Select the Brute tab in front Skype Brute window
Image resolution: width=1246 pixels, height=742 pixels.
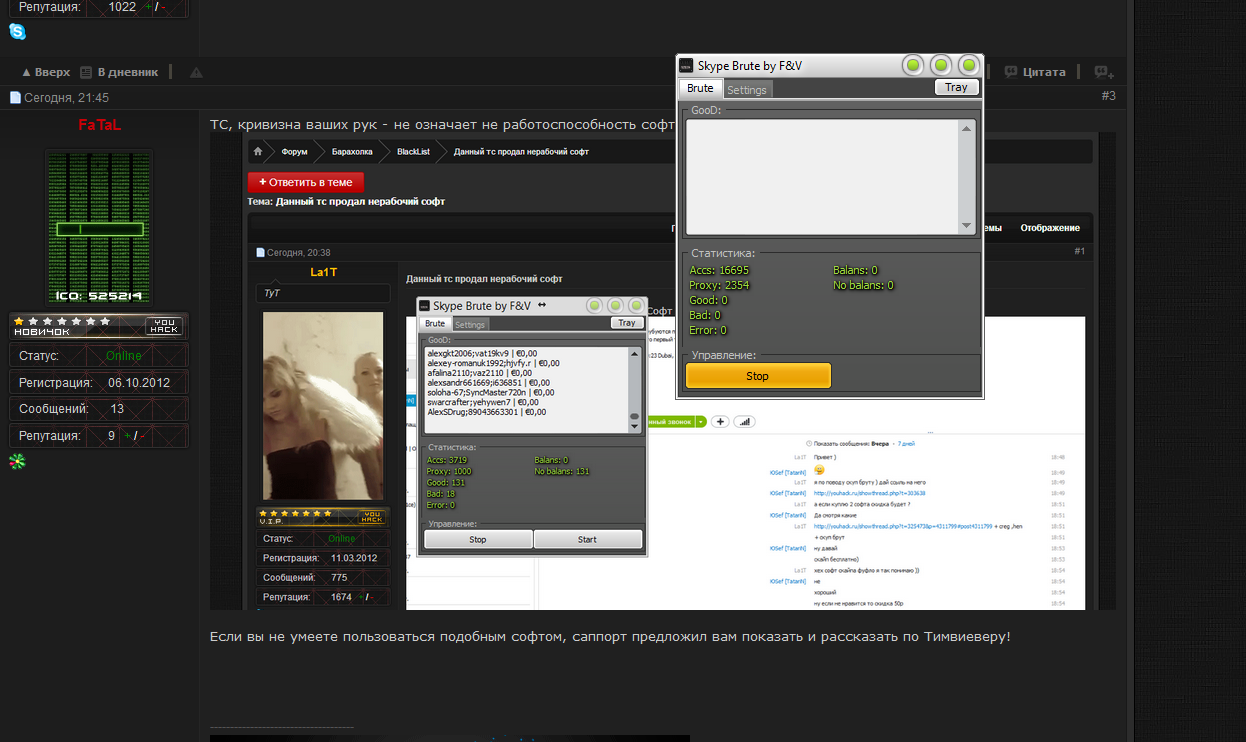point(700,88)
